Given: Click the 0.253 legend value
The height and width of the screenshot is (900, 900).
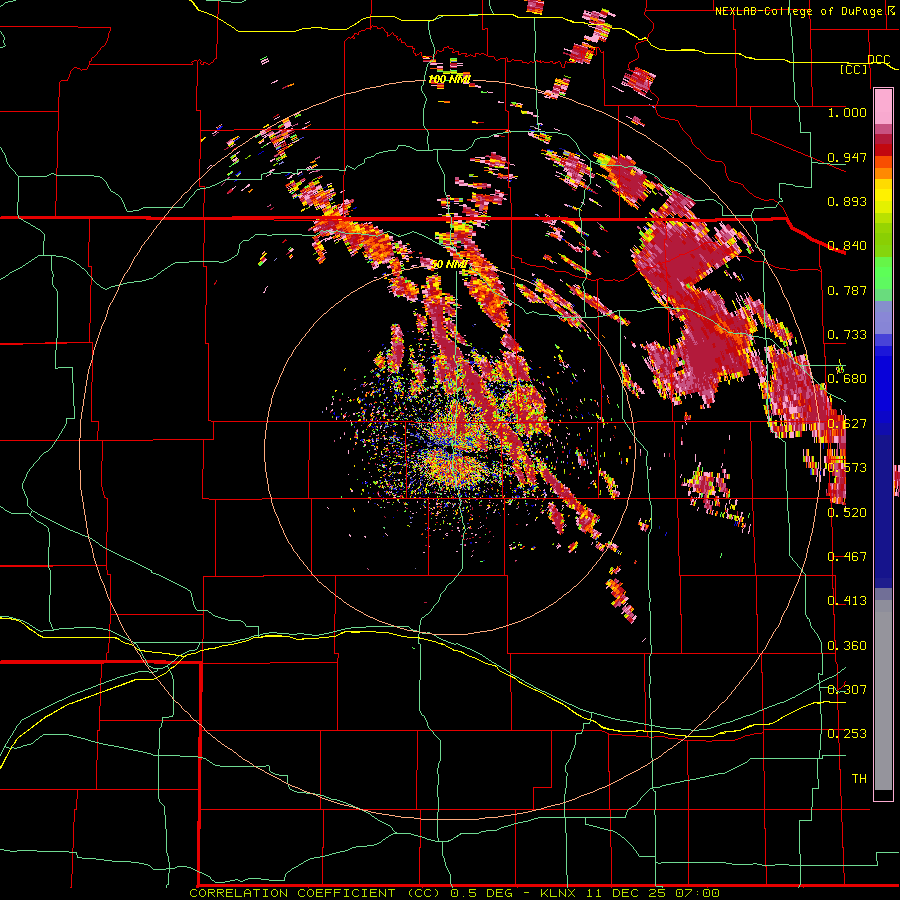Looking at the screenshot, I should 847,734.
